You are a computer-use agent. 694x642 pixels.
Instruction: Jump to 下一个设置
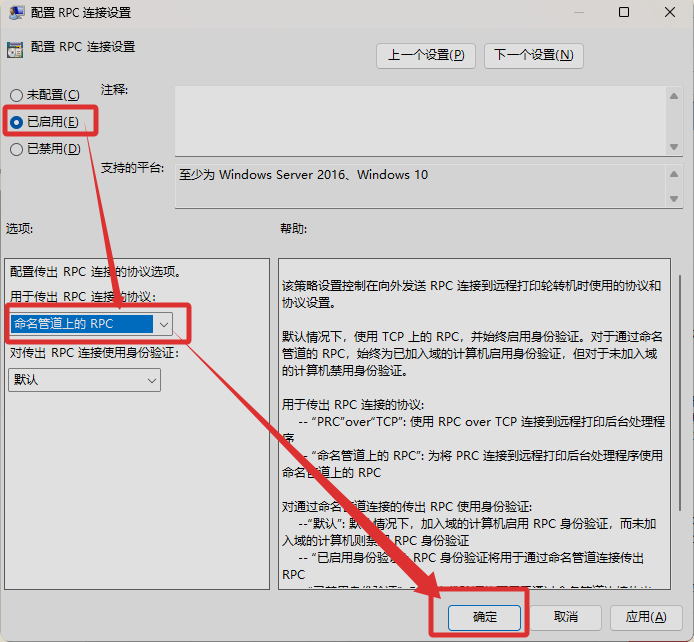click(x=533, y=55)
